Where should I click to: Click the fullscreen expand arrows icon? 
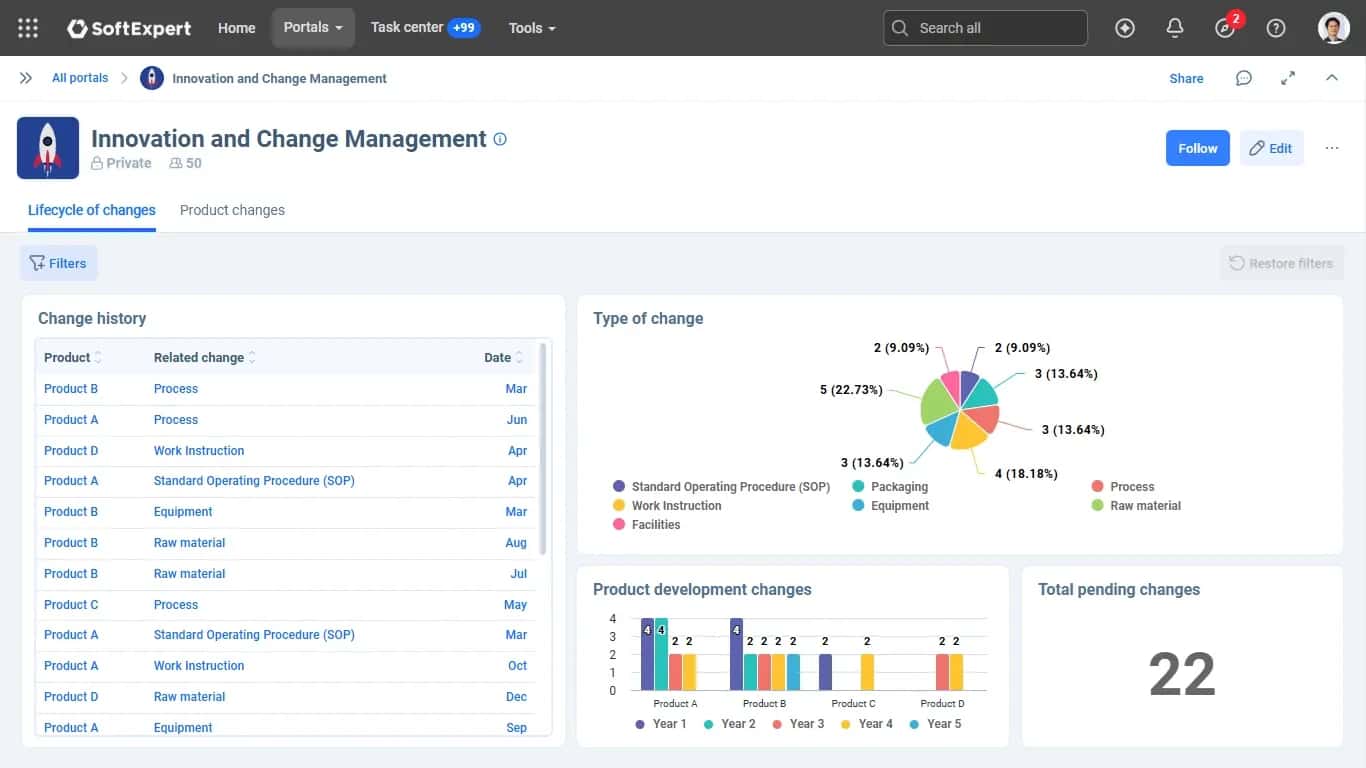(1288, 78)
